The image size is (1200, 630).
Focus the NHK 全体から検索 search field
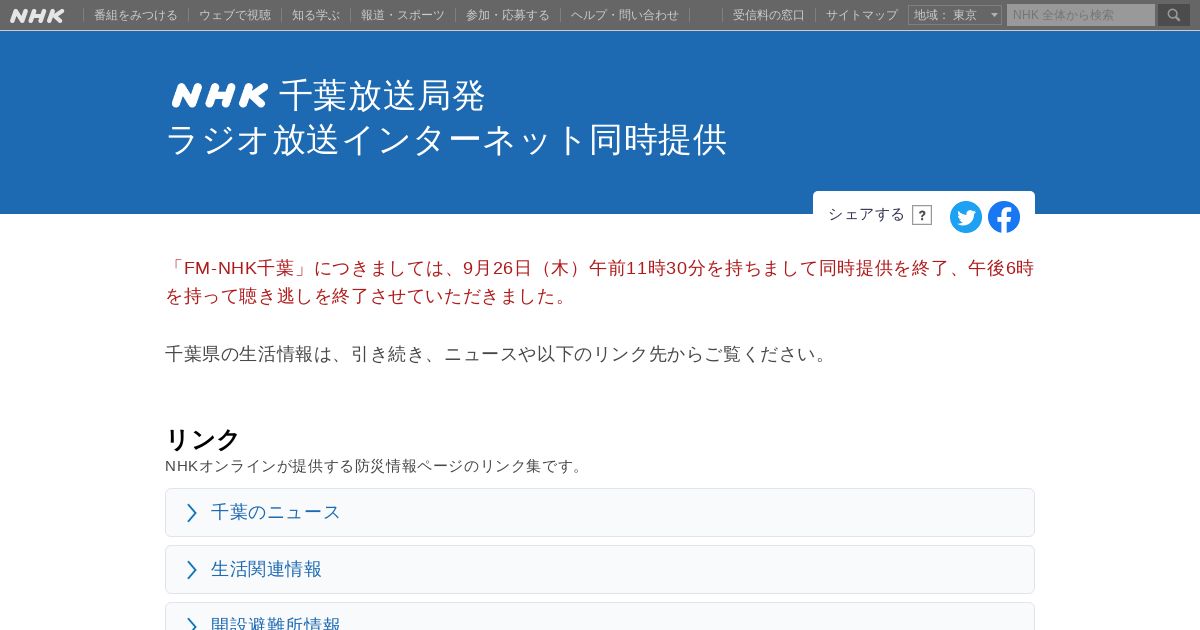(1081, 15)
